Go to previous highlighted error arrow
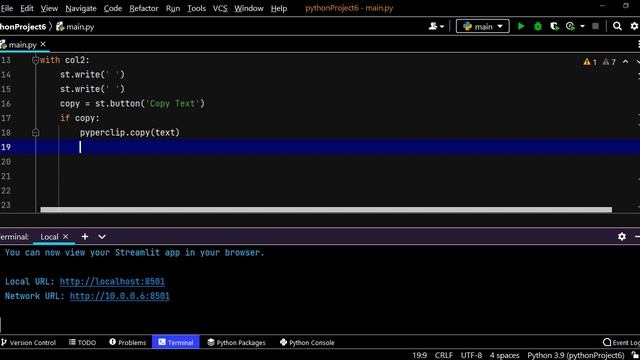640x360 pixels. [625, 62]
